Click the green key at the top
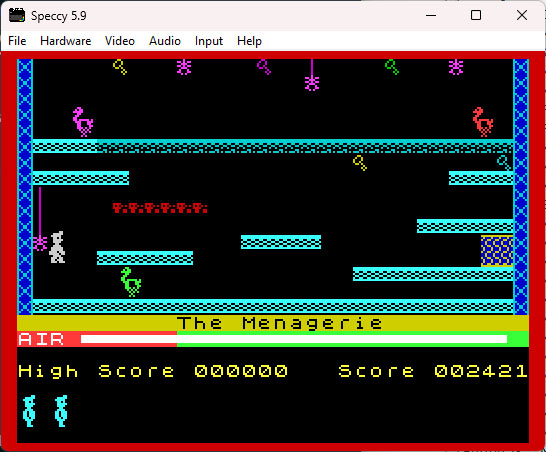 (392, 67)
